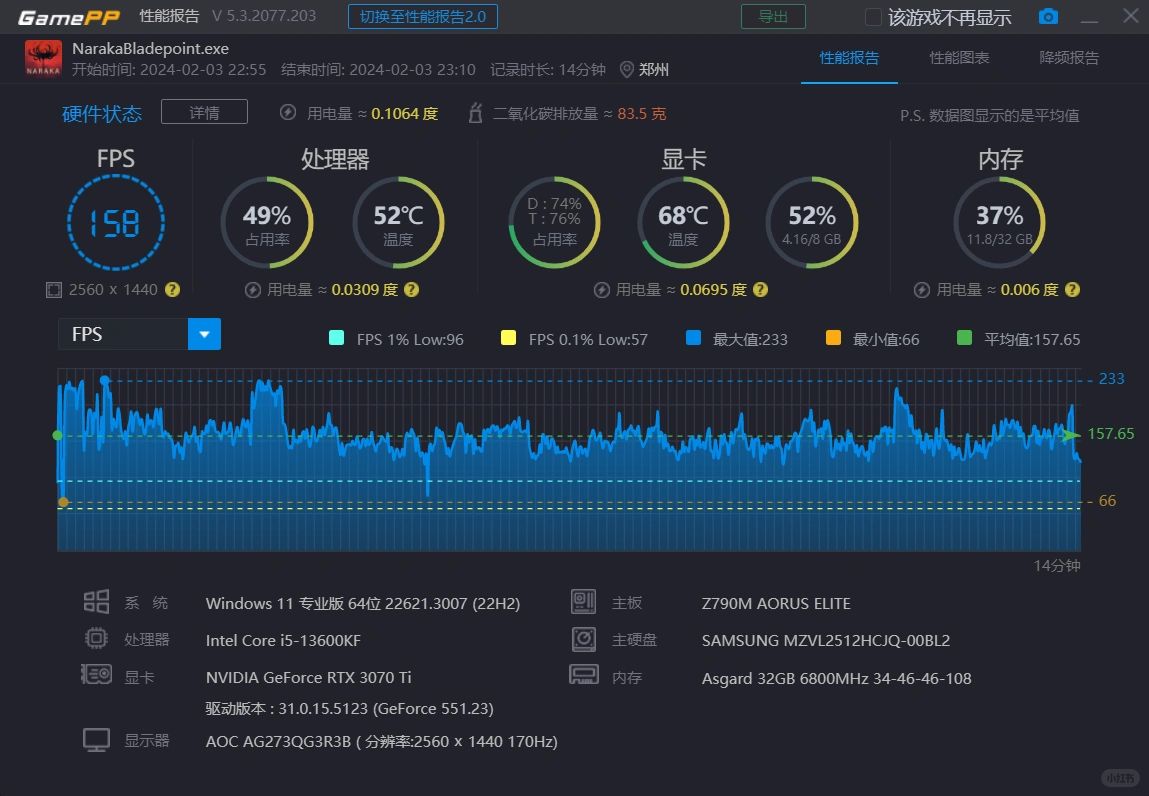Open the 详情 hardware details button
The image size is (1149, 796).
(204, 112)
